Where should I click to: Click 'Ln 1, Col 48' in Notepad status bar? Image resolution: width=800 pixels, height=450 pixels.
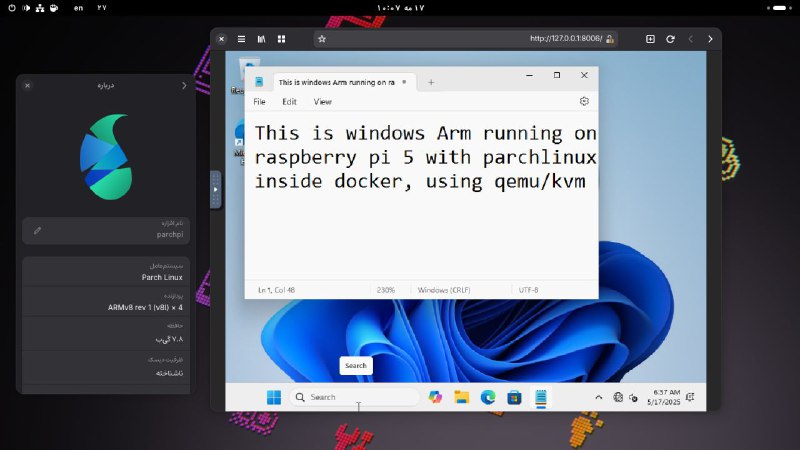276,290
